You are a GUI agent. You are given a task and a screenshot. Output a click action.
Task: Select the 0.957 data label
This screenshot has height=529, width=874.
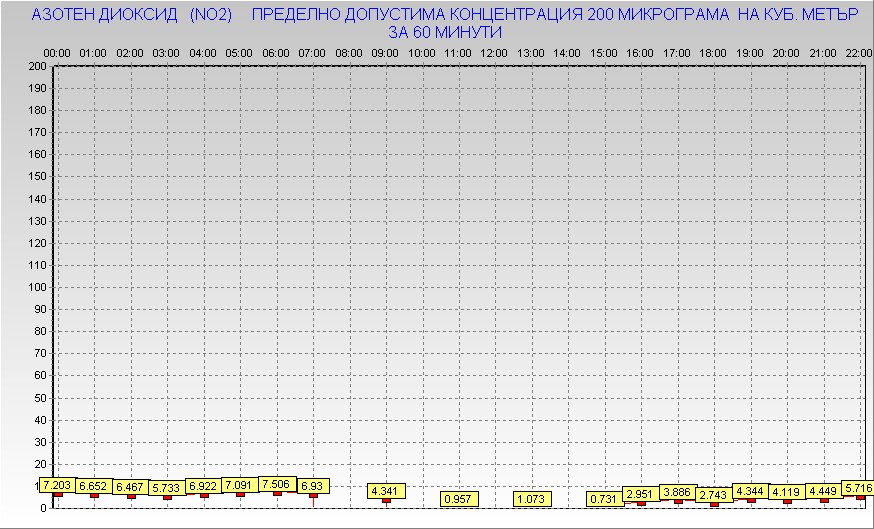point(459,498)
